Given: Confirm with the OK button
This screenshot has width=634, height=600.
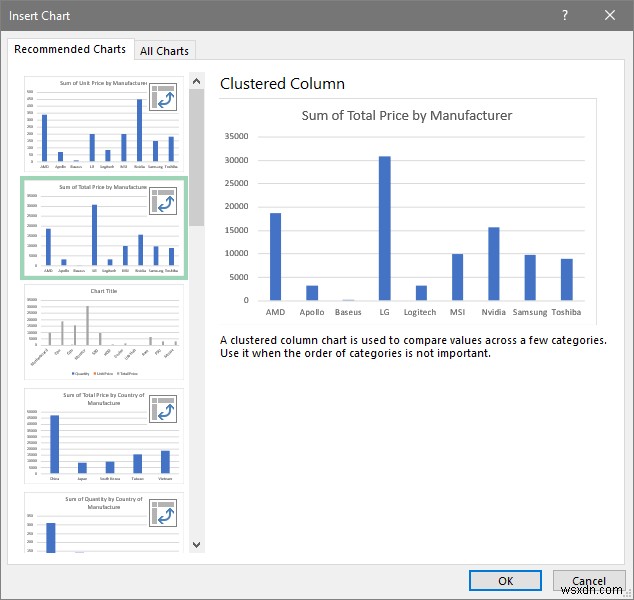Looking at the screenshot, I should click(505, 581).
